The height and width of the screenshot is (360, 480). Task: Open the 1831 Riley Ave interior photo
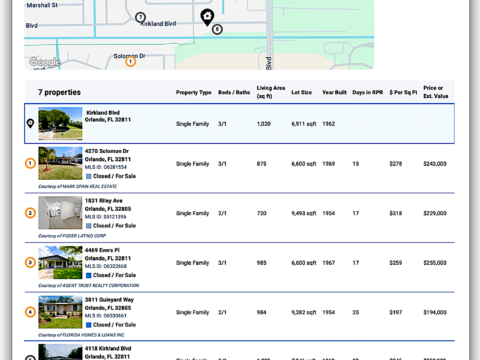pyautogui.click(x=60, y=213)
